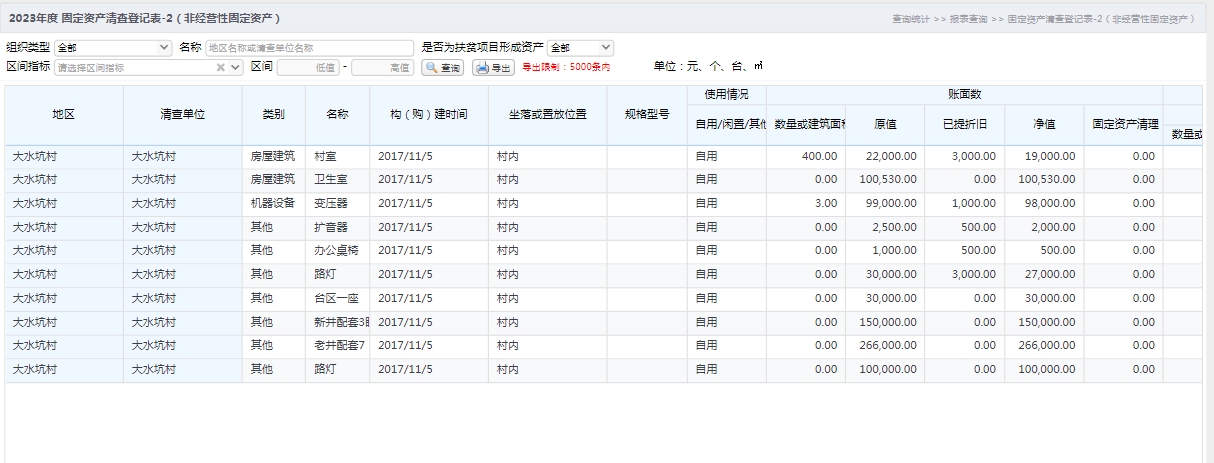Click 房屋建筑 category in the 卫生室 row
Image resolution: width=1214 pixels, height=463 pixels.
(x=274, y=180)
